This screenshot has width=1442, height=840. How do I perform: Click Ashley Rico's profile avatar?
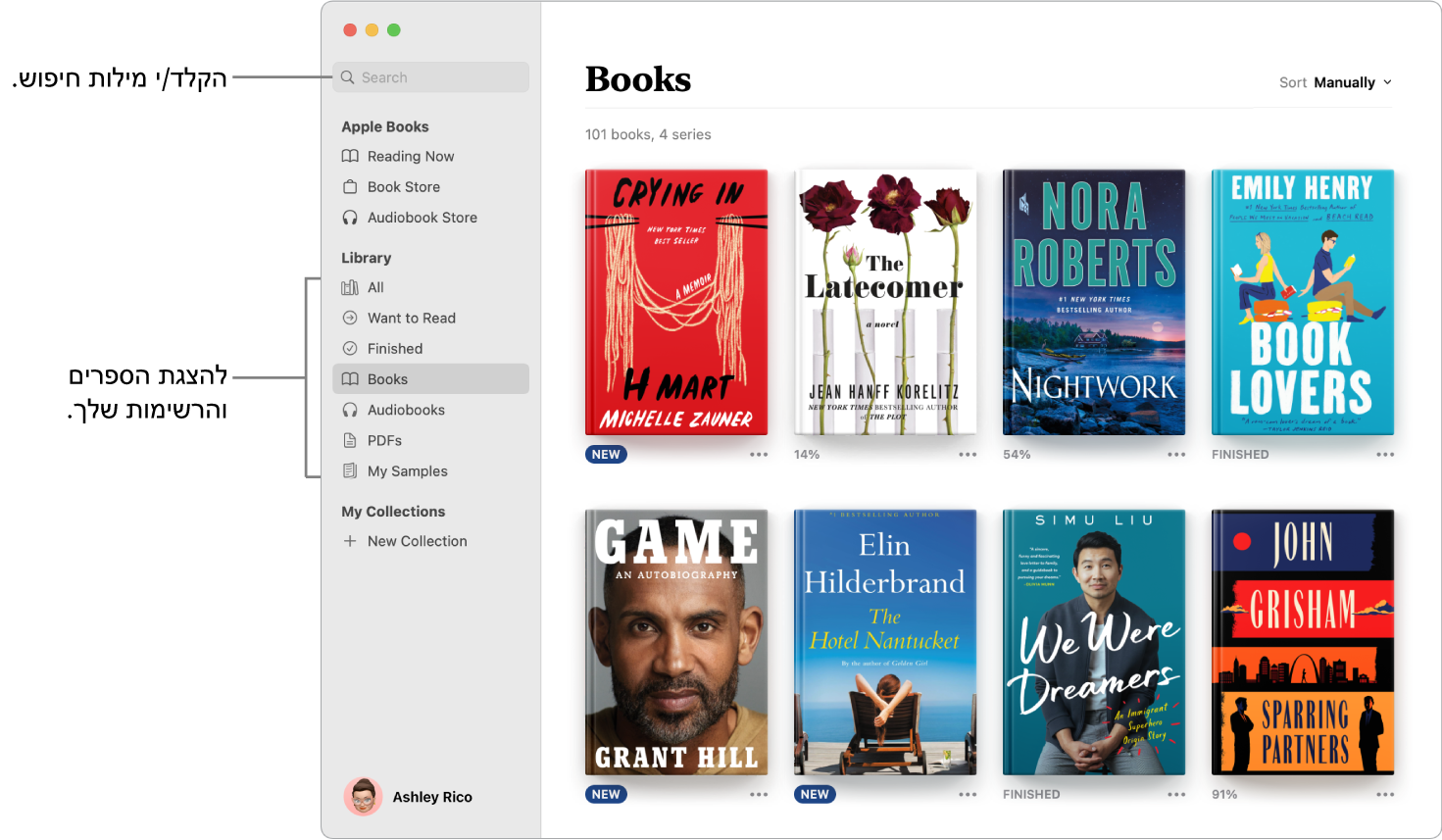(363, 797)
